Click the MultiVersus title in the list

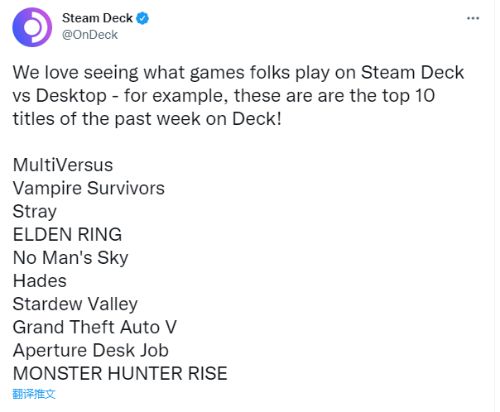(x=63, y=165)
